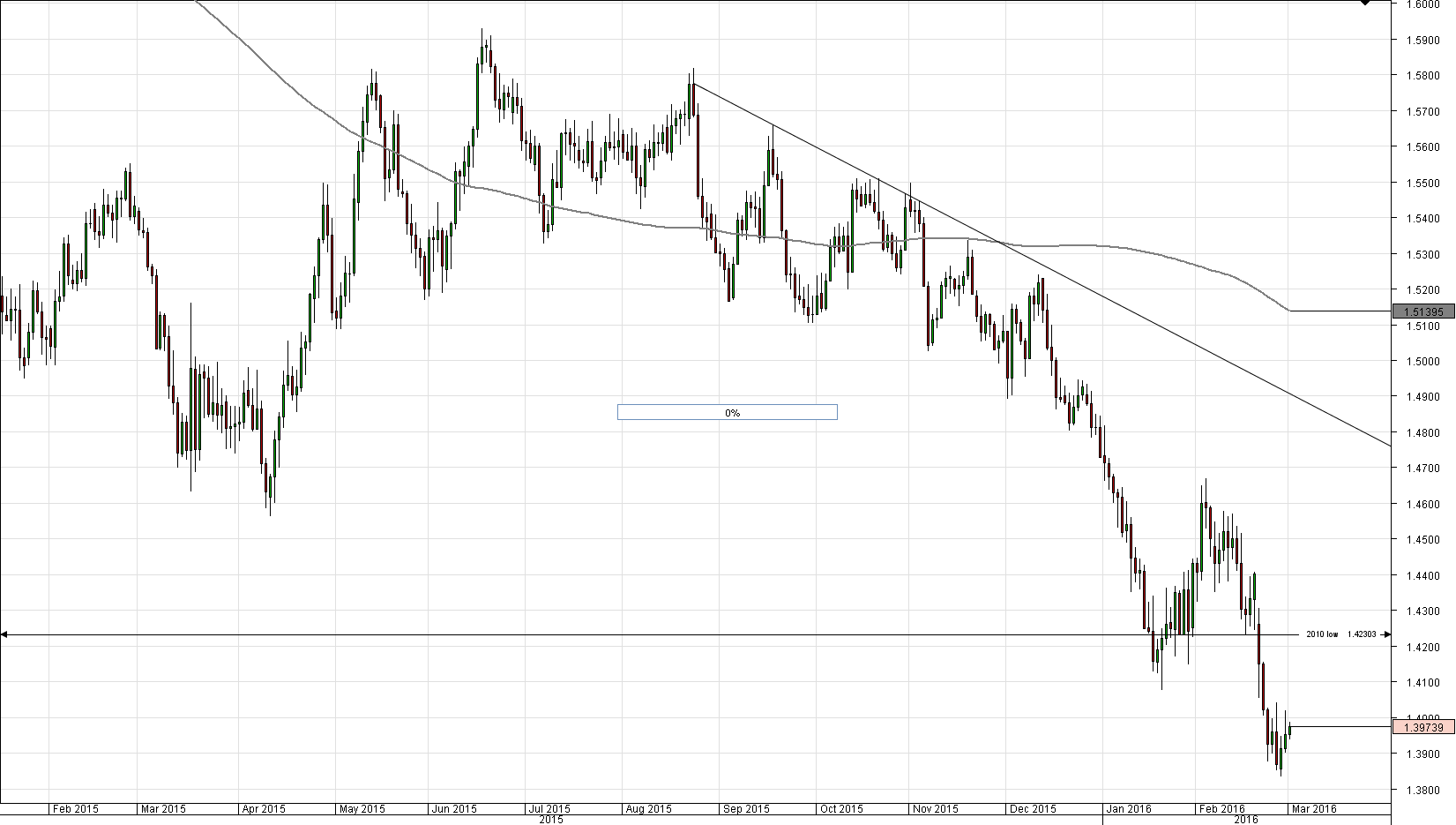1456x825 pixels.
Task: Click the Aug 2015 time axis label
Action: click(648, 809)
